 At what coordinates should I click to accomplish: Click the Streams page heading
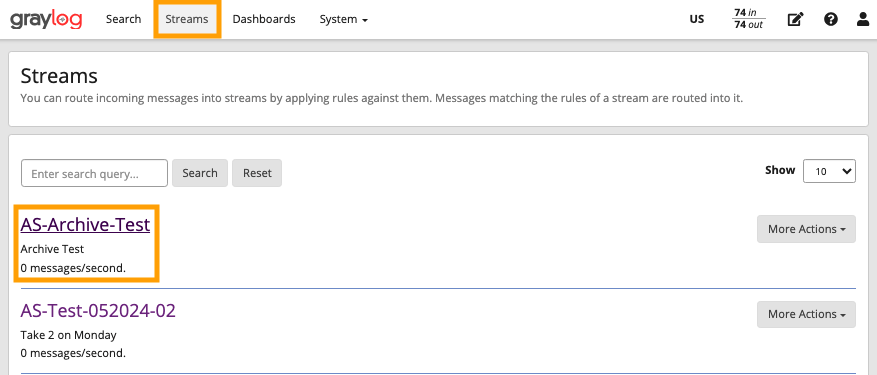[59, 75]
